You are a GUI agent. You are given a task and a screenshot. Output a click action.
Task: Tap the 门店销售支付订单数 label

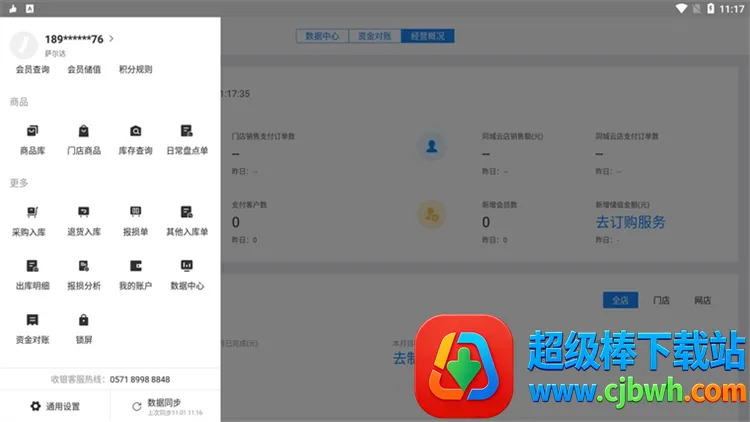click(x=264, y=136)
